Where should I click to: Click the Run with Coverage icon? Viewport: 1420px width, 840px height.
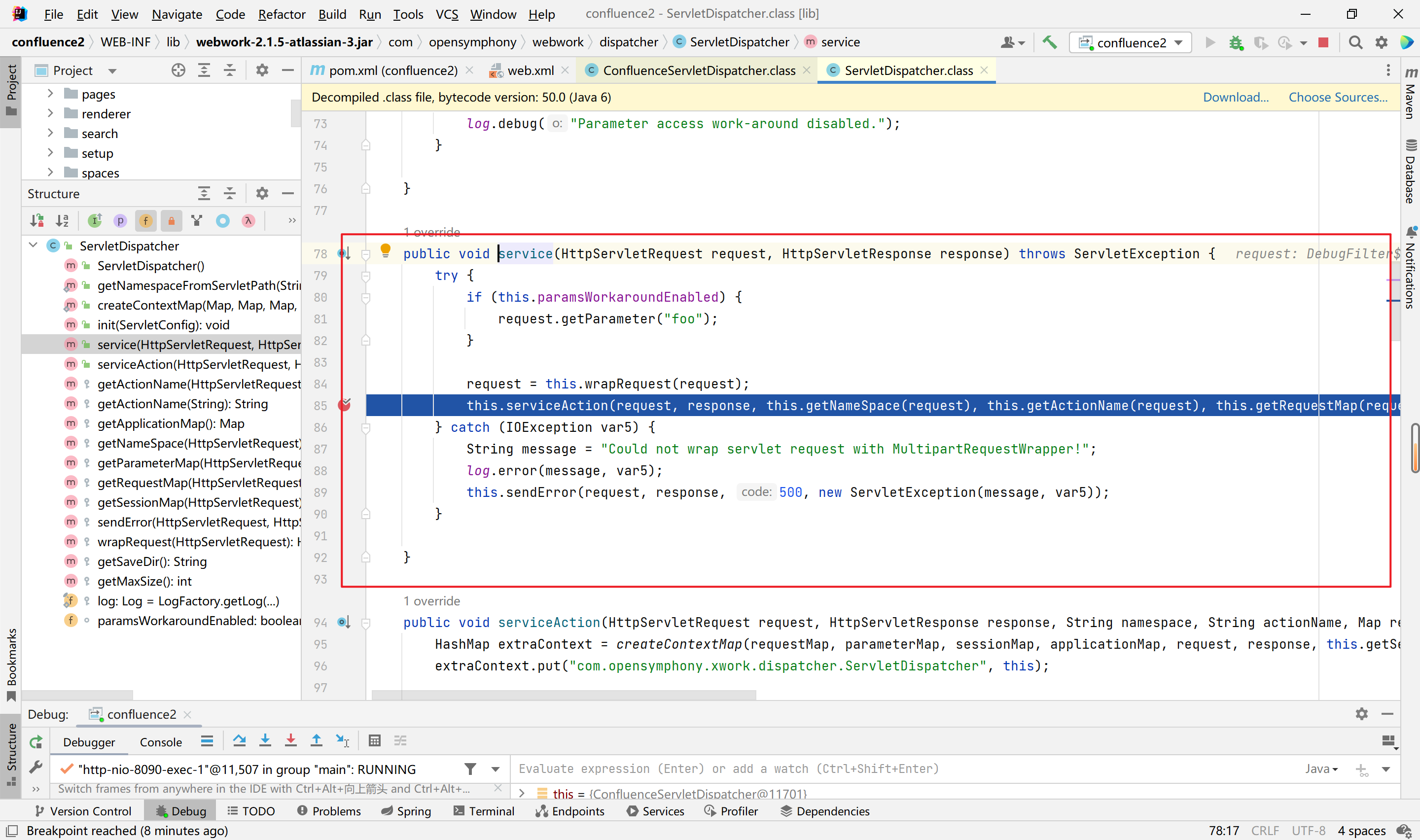point(1261,42)
